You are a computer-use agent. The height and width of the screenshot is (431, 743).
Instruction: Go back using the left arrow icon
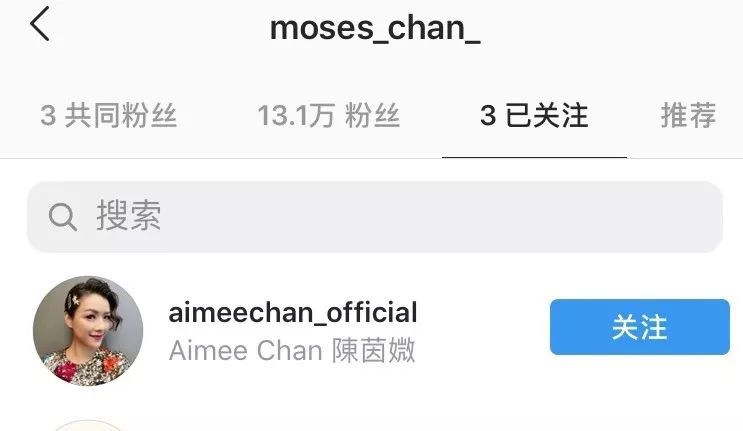coord(40,24)
